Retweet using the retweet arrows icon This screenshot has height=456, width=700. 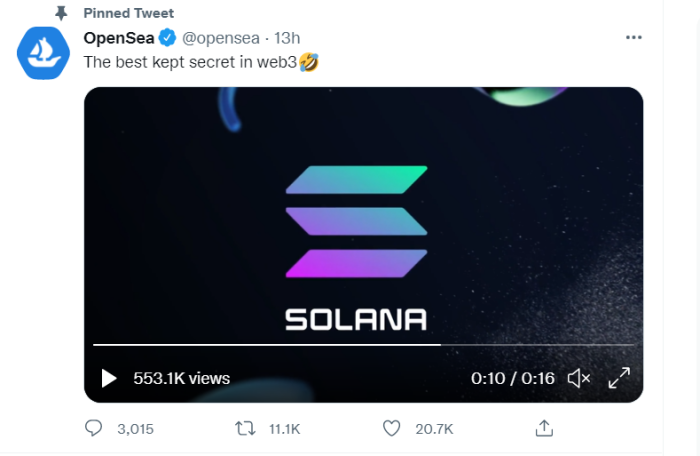245,429
